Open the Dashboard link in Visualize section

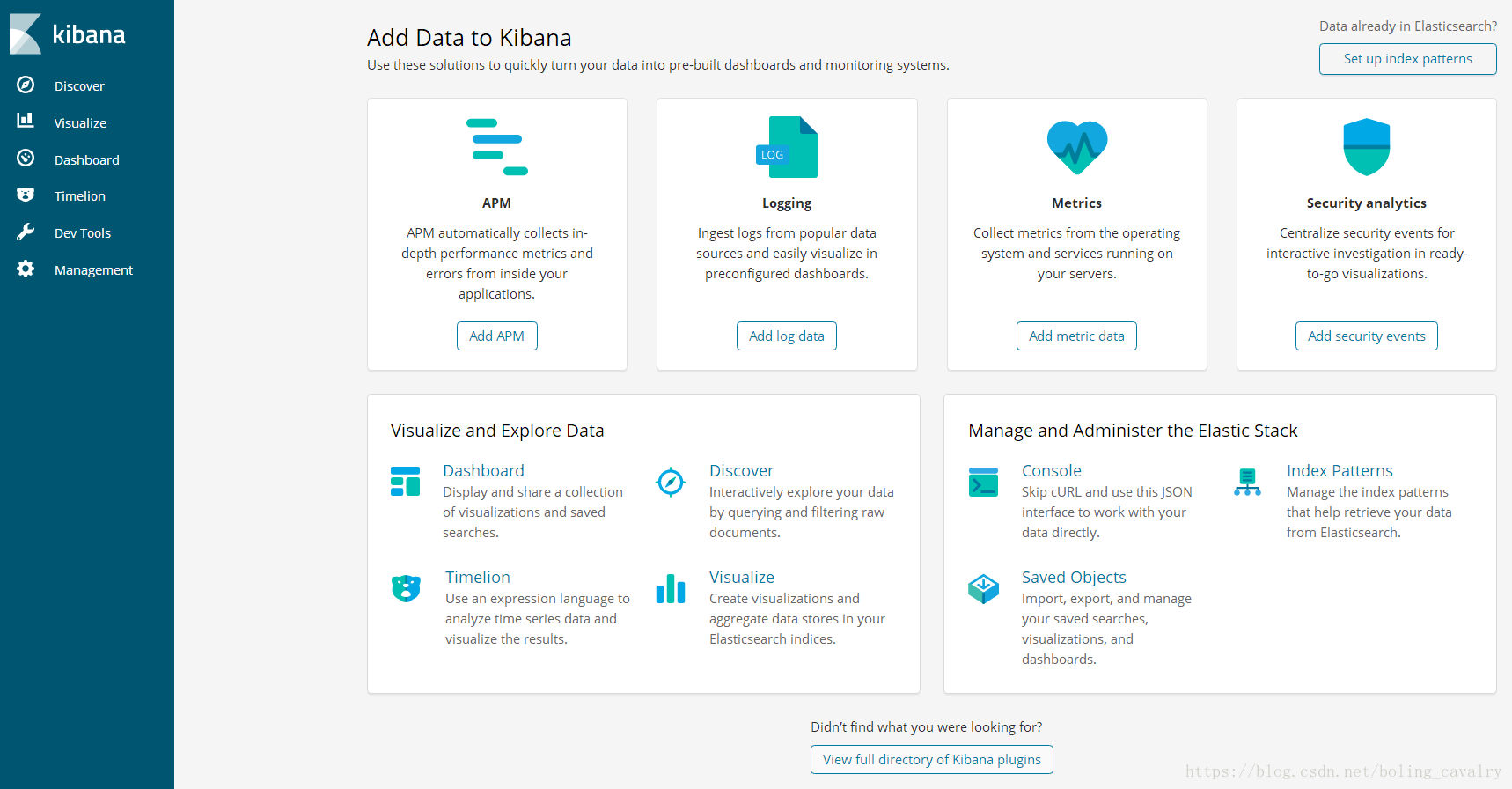[483, 470]
